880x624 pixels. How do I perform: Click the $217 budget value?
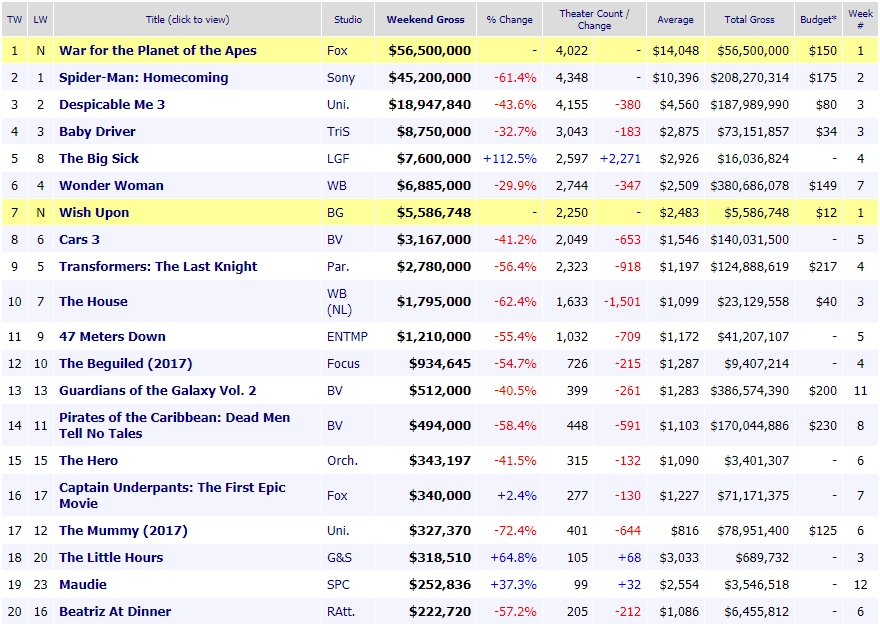pos(823,266)
